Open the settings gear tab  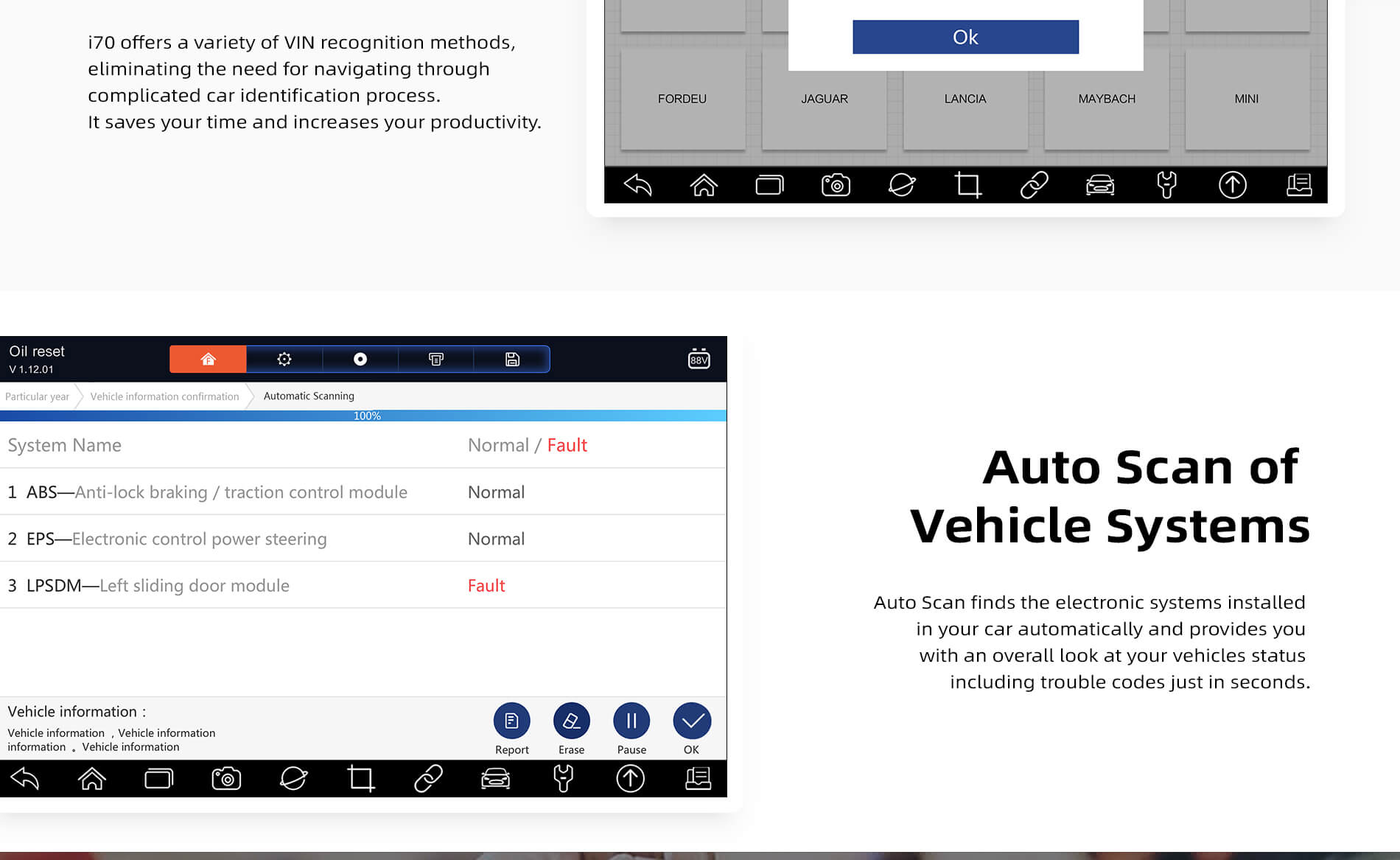284,359
